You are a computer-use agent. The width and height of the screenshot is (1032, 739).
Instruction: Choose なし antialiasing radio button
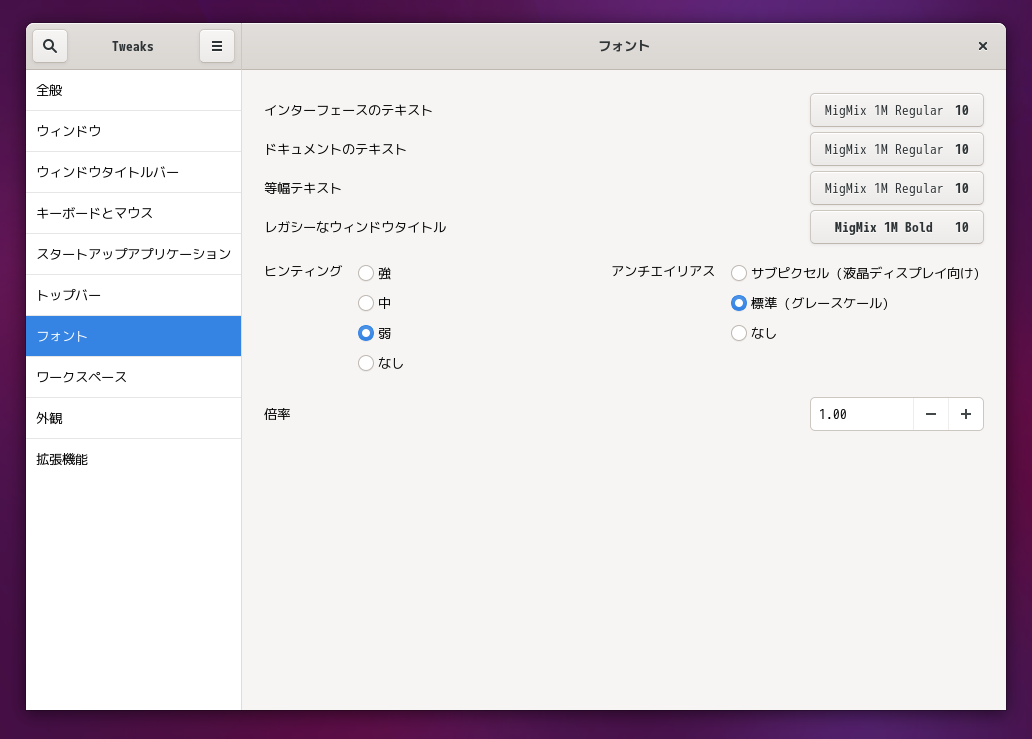739,333
